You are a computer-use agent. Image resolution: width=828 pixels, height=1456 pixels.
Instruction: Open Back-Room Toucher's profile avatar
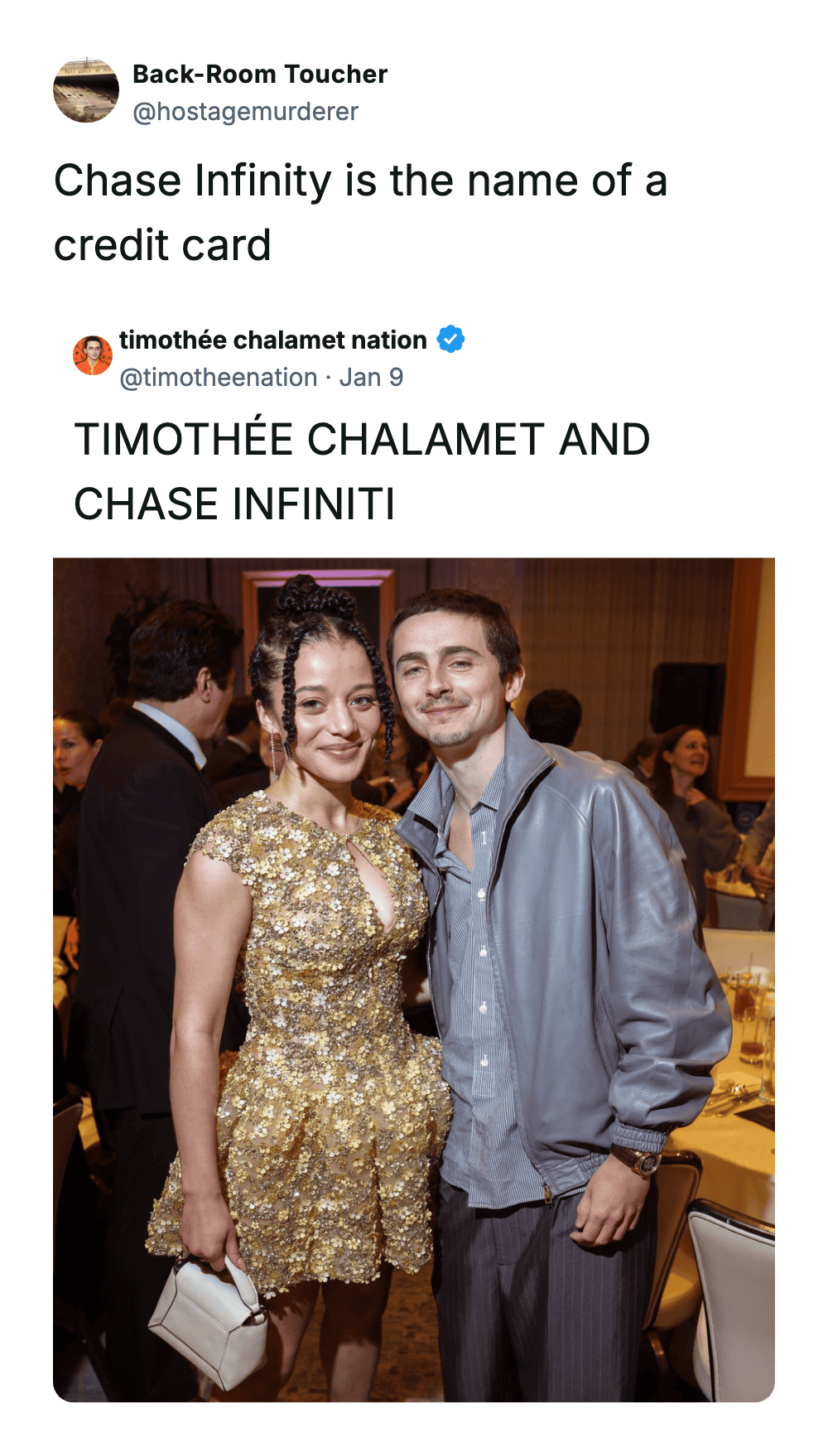pyautogui.click(x=86, y=90)
